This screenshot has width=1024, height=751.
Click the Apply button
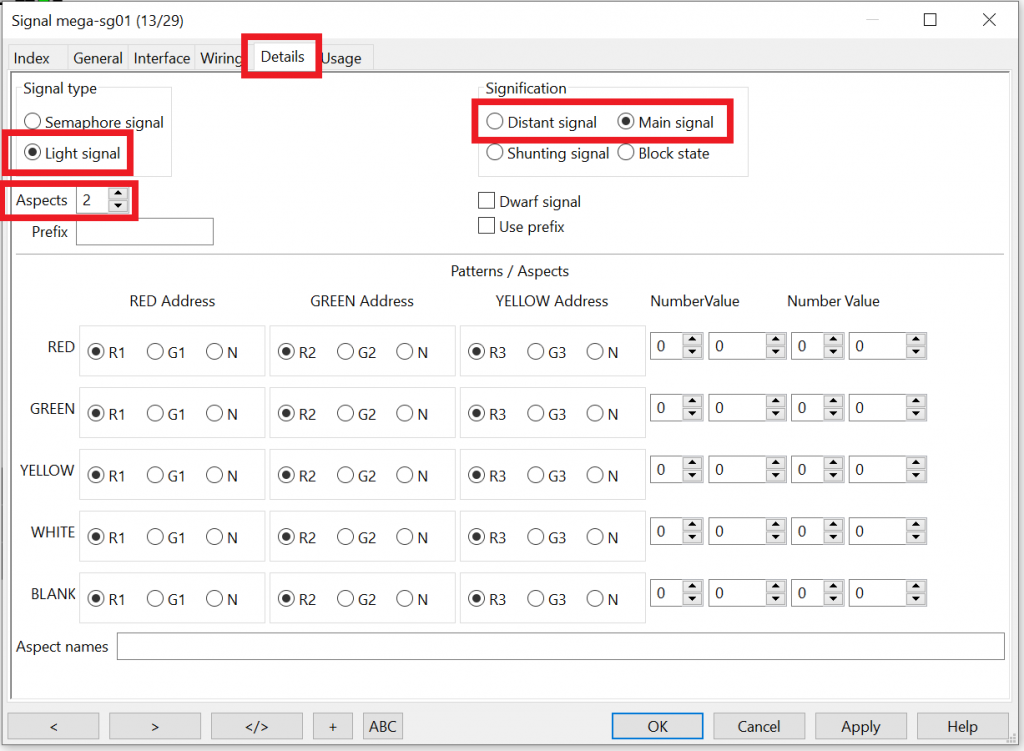(x=860, y=726)
